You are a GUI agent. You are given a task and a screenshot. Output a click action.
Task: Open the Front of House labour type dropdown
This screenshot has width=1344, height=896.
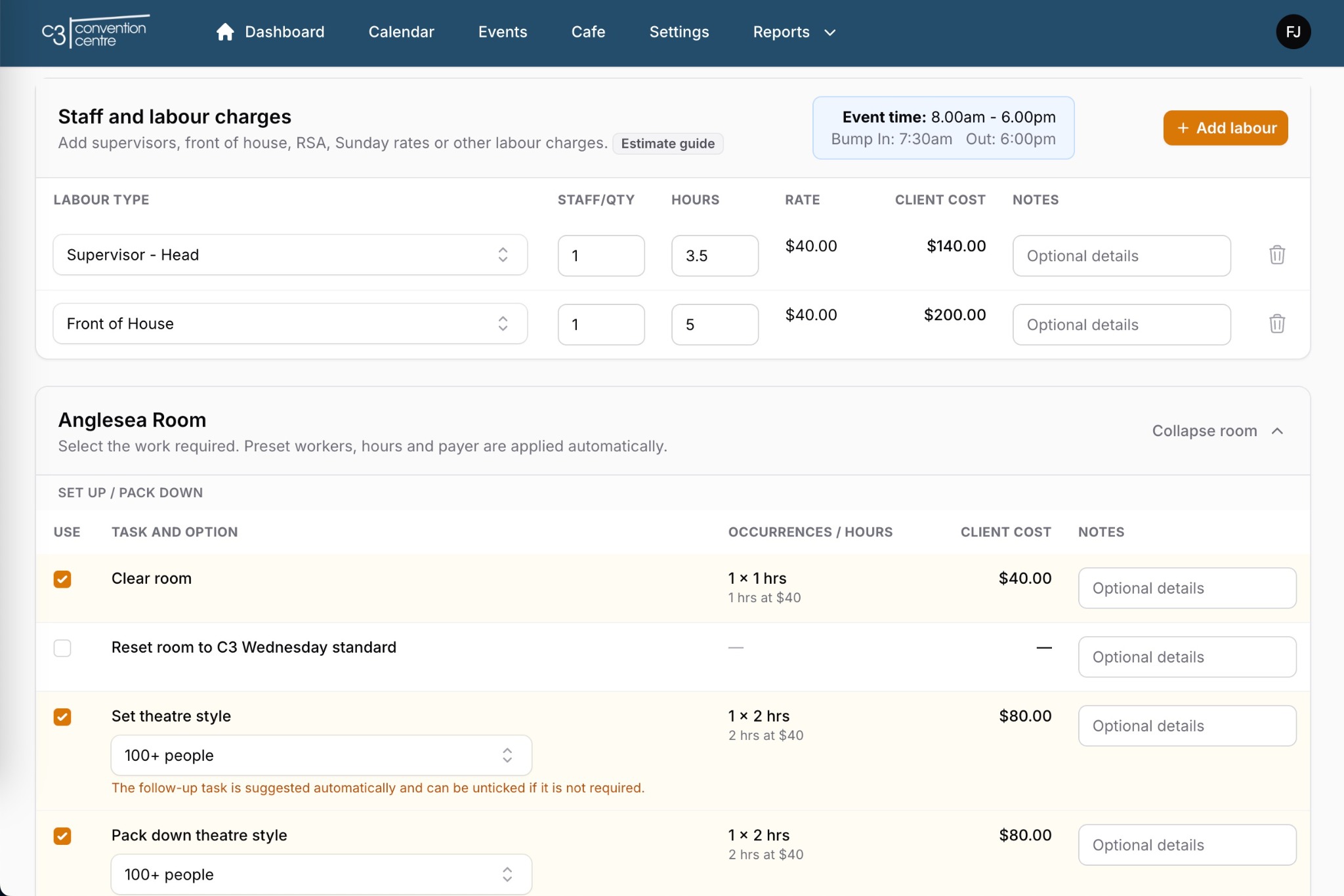coord(290,324)
